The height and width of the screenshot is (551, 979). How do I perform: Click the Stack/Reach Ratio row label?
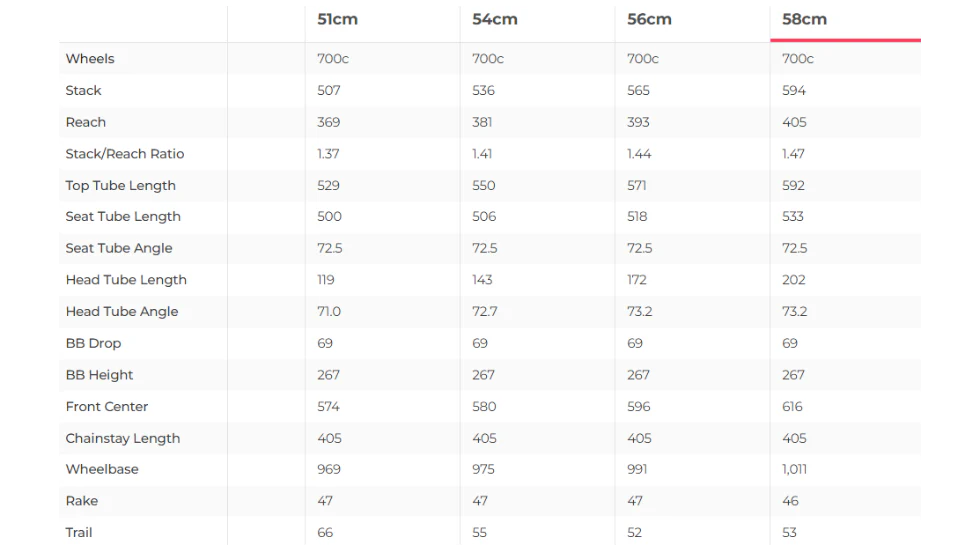coord(125,154)
